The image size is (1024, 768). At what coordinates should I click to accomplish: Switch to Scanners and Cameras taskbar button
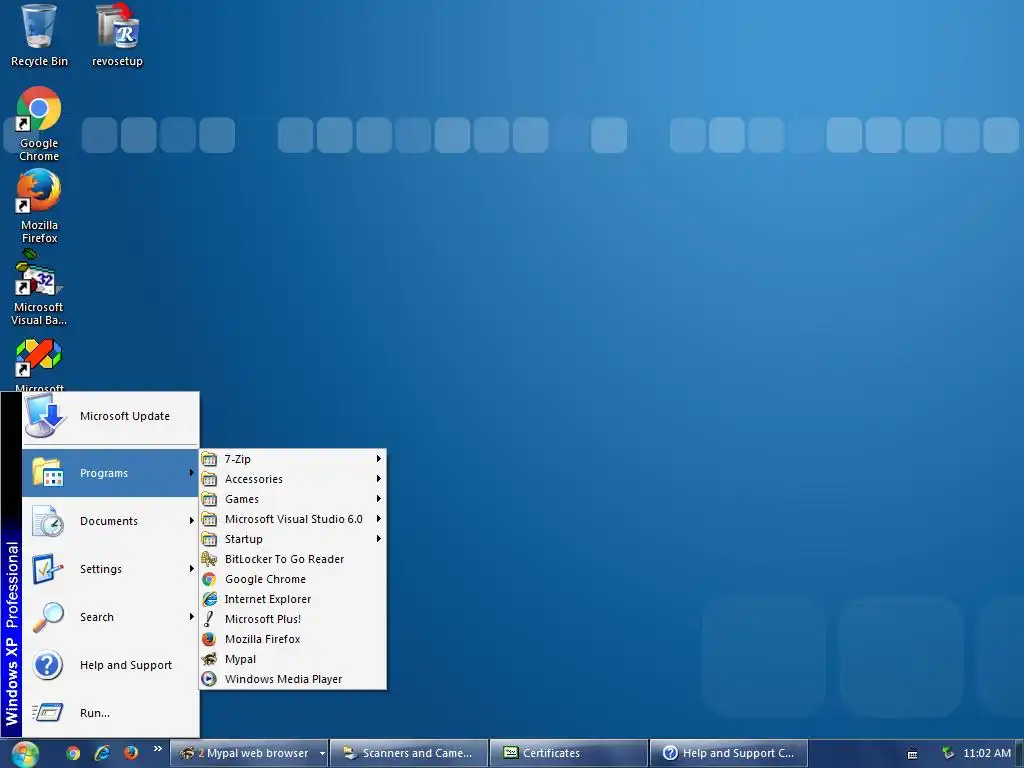point(409,754)
